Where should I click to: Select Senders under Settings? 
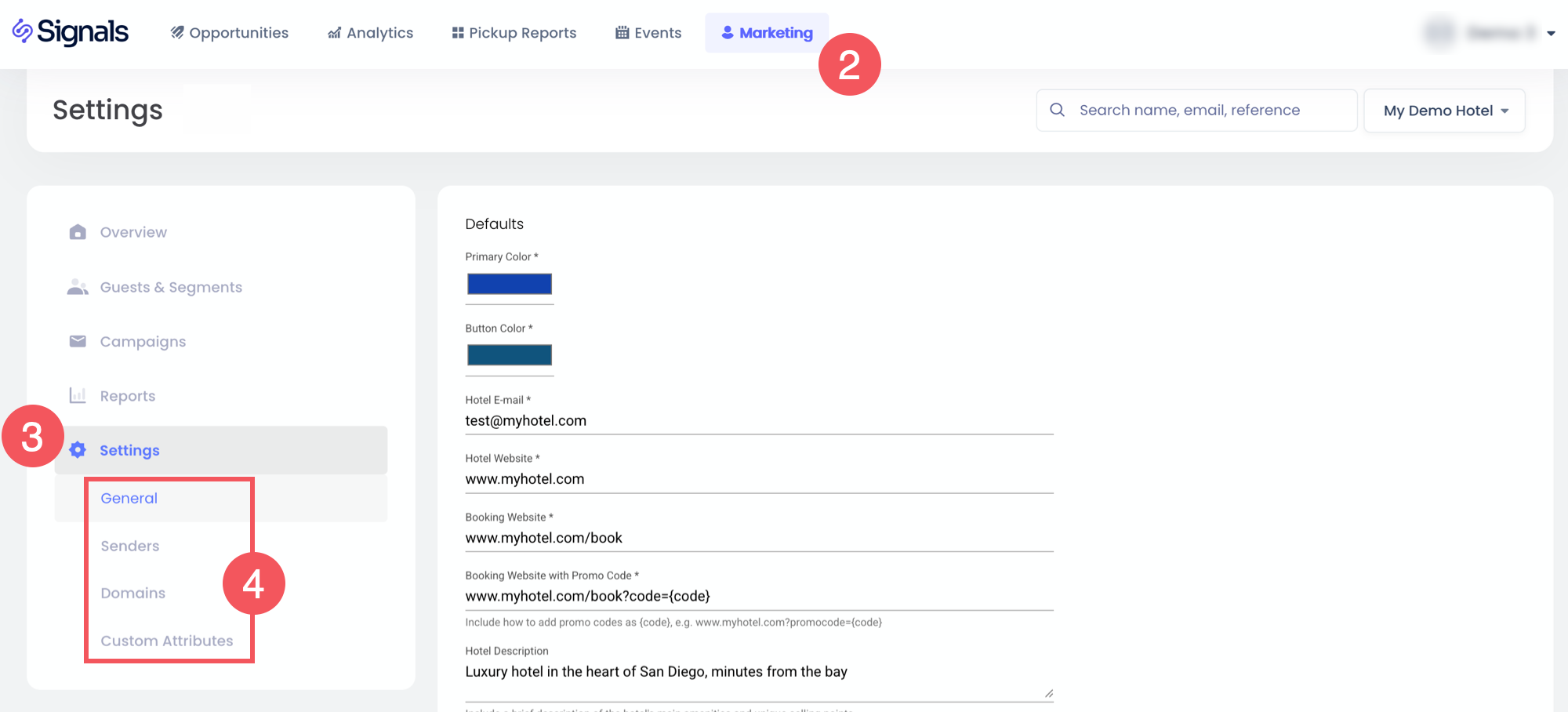click(x=130, y=546)
